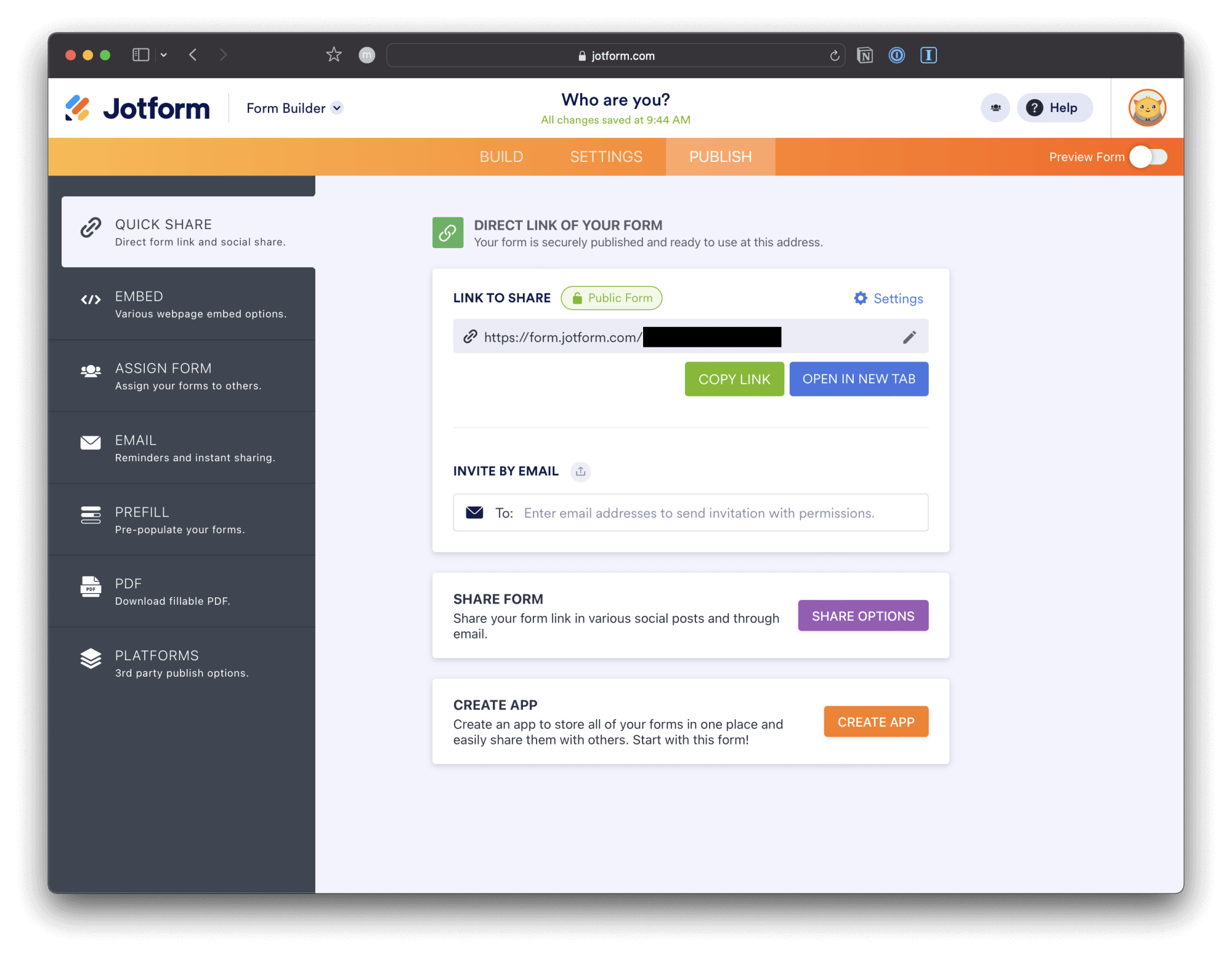Screen dimensions: 1232x957
Task: Go back with browser back arrow
Action: pyautogui.click(x=193, y=55)
